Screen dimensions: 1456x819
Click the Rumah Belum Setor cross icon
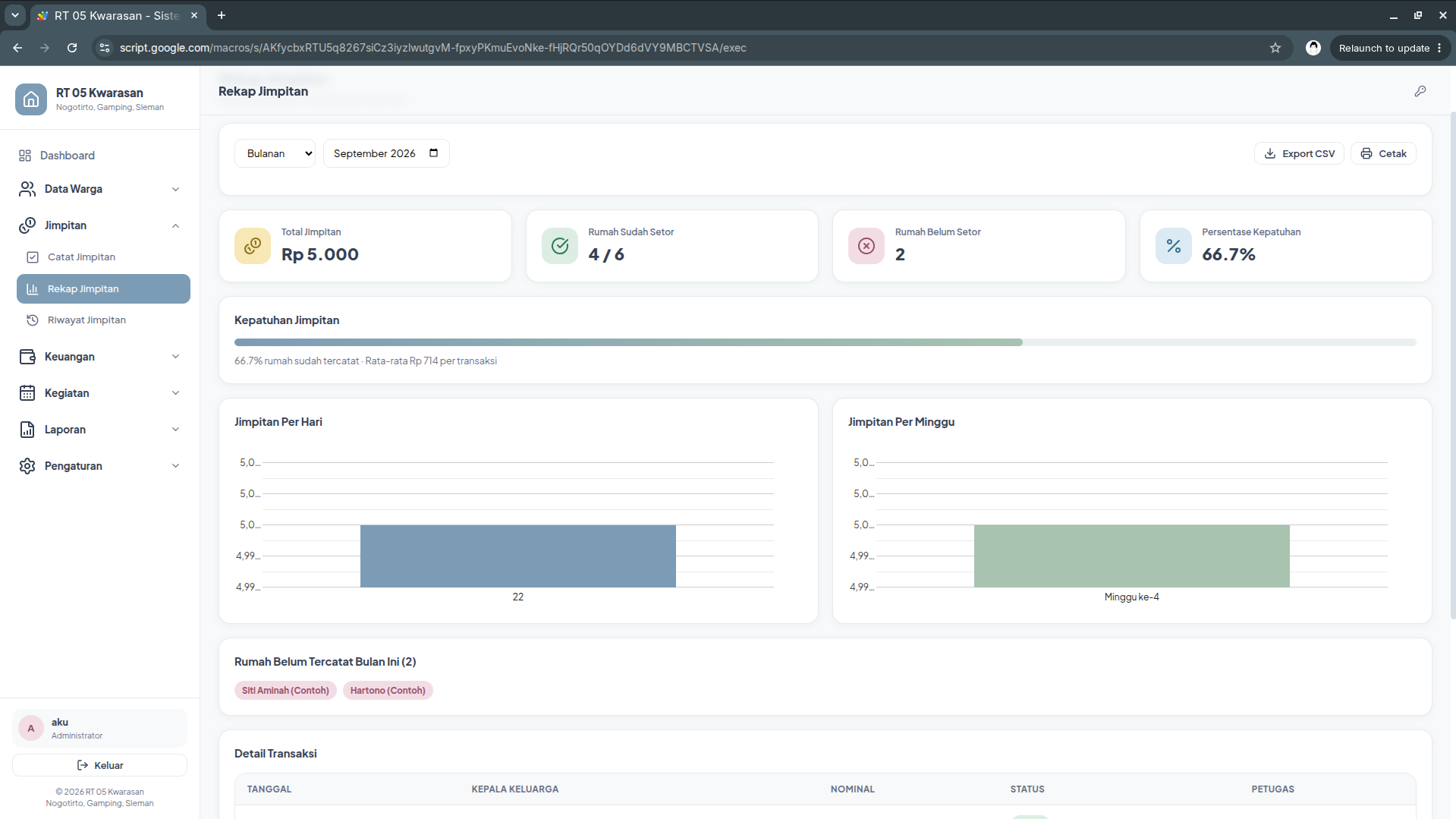(x=866, y=246)
